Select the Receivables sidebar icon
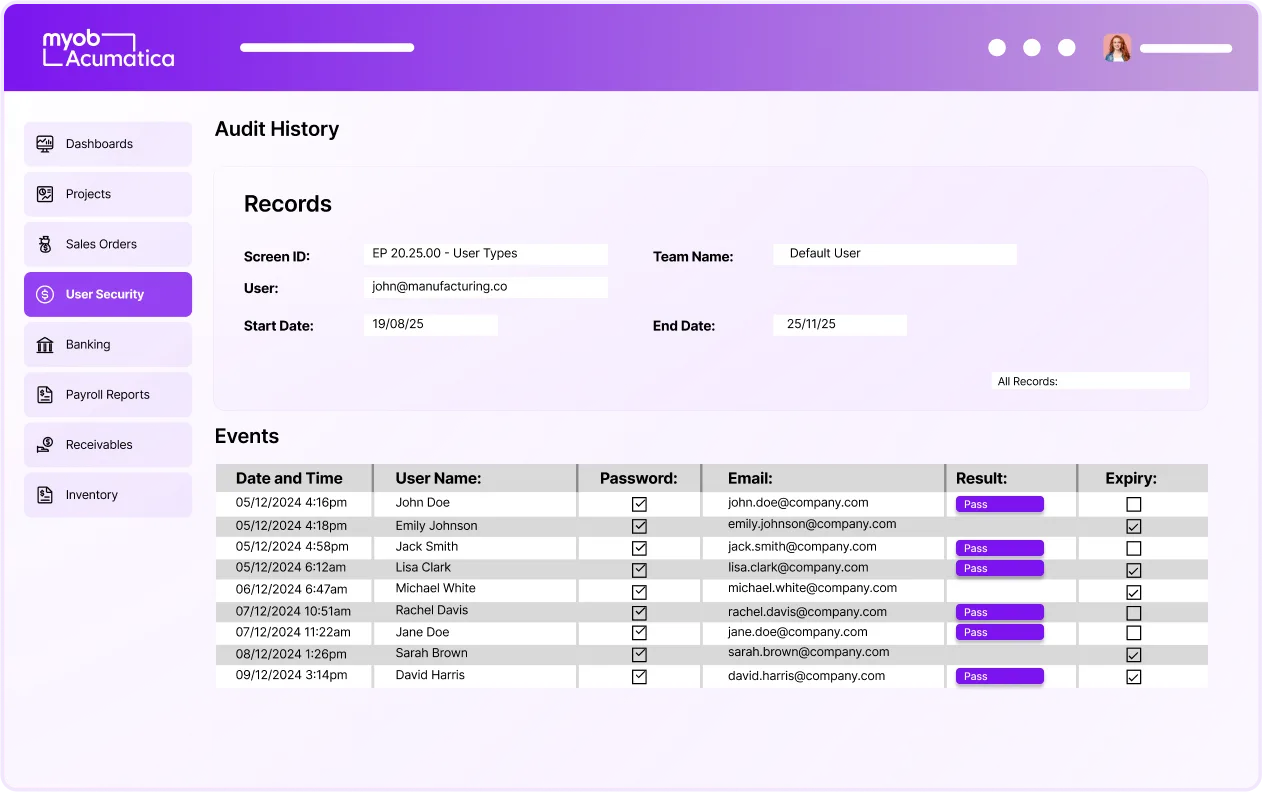 click(44, 444)
